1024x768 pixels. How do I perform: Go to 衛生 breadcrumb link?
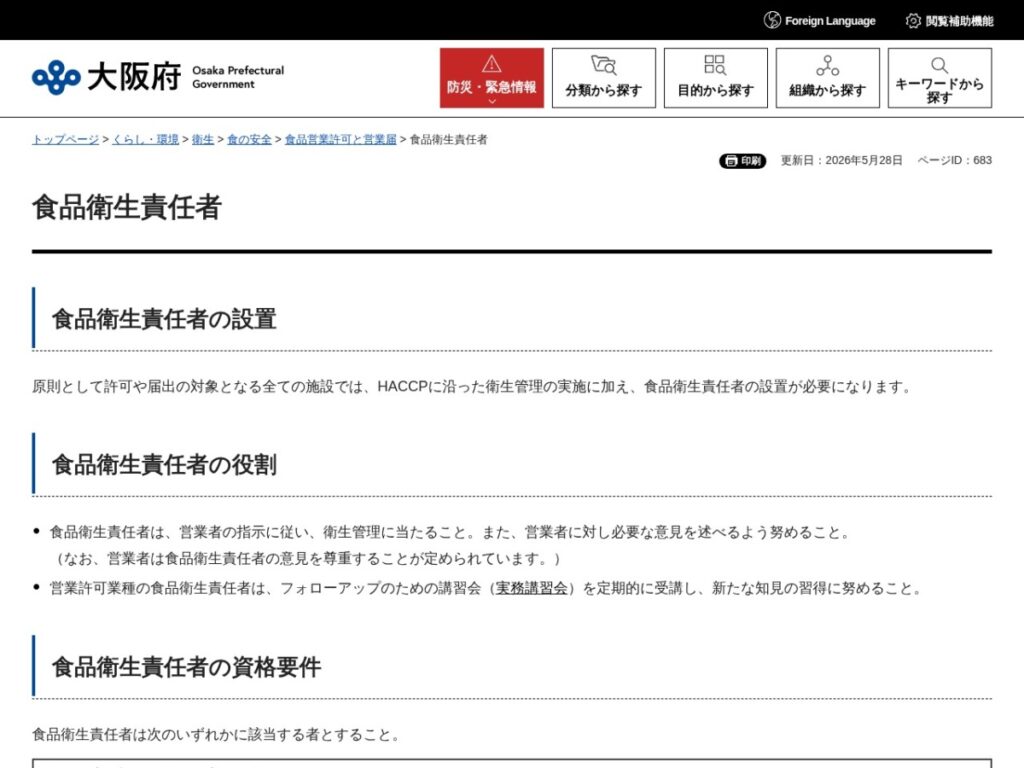(x=202, y=139)
